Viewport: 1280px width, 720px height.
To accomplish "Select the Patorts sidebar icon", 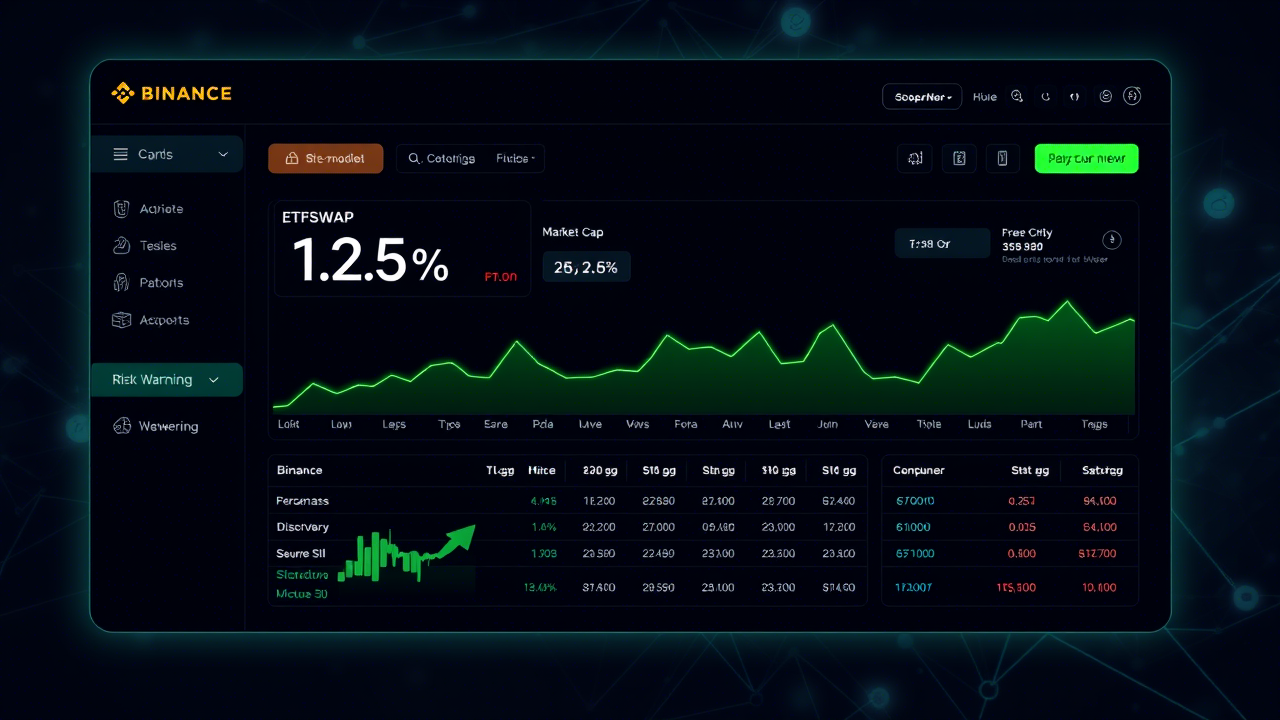I will pos(122,283).
